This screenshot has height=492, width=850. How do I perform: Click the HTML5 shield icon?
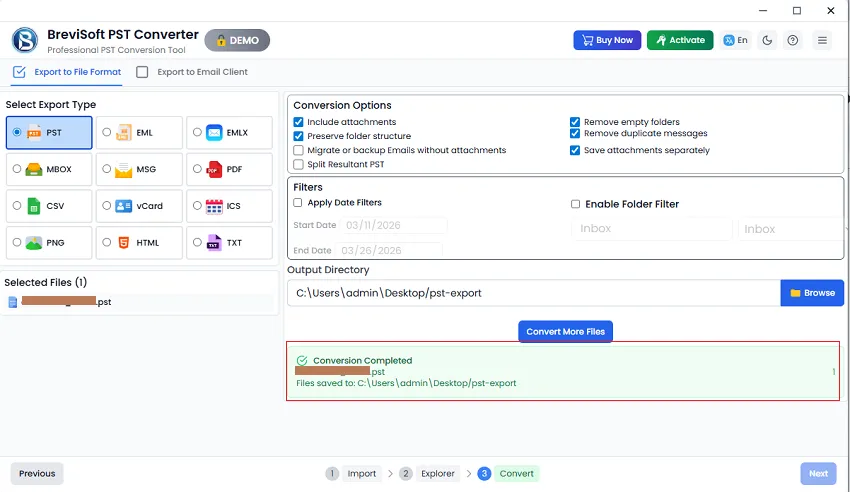coord(124,243)
